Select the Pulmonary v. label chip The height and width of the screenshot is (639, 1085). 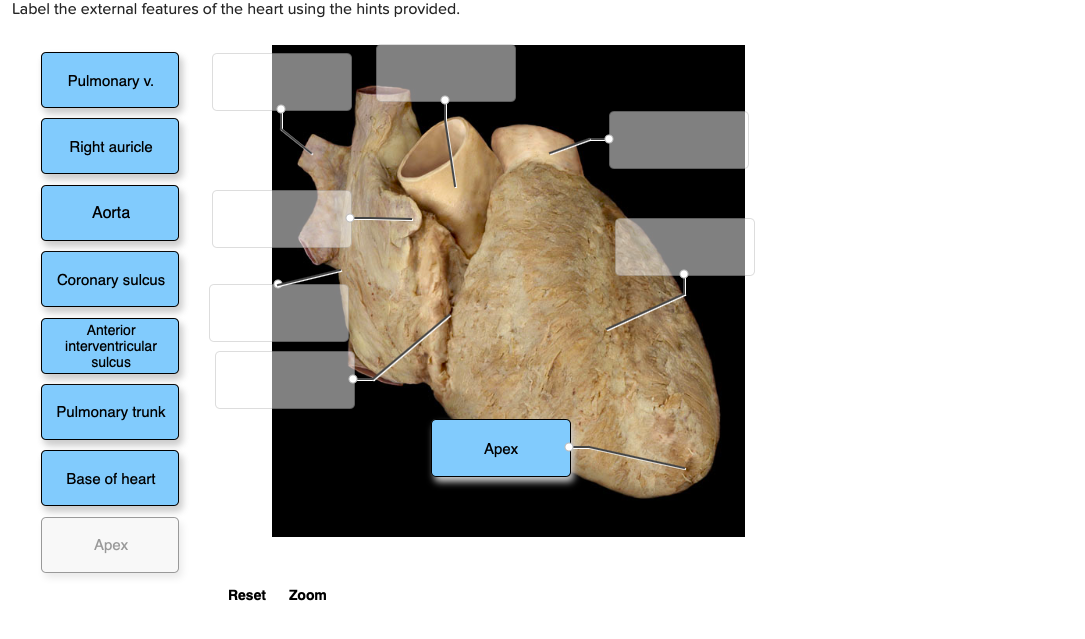pyautogui.click(x=109, y=80)
